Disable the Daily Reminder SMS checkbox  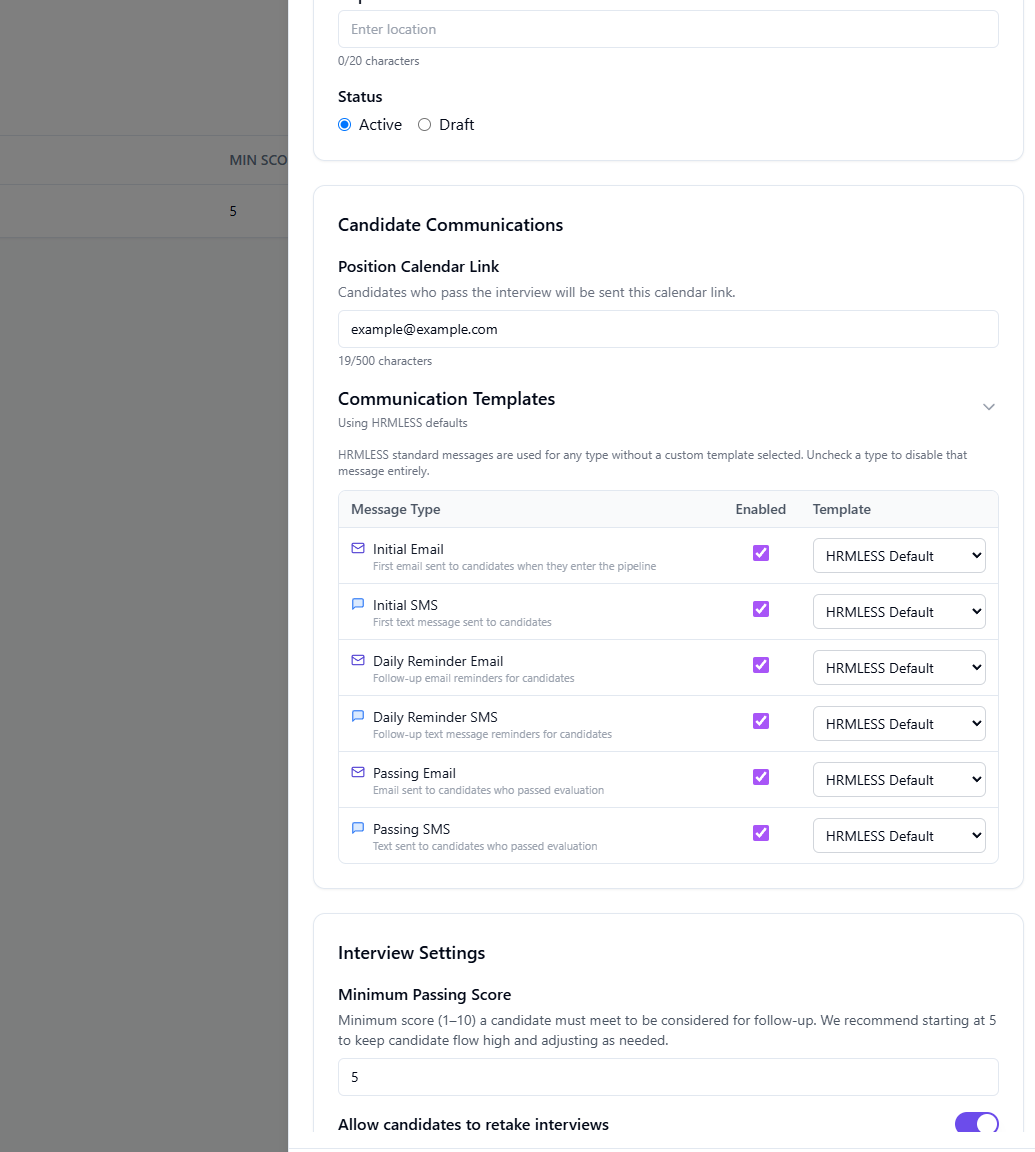click(x=761, y=721)
